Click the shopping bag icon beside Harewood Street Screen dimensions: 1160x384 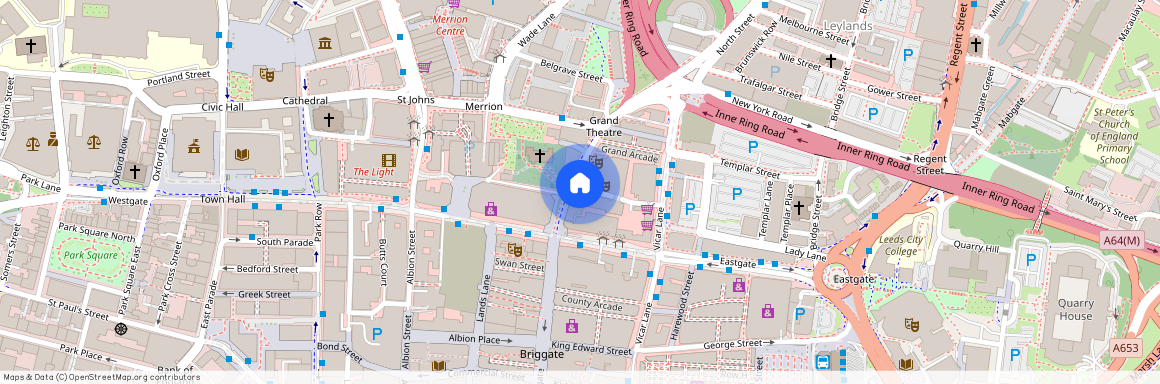coord(738,285)
